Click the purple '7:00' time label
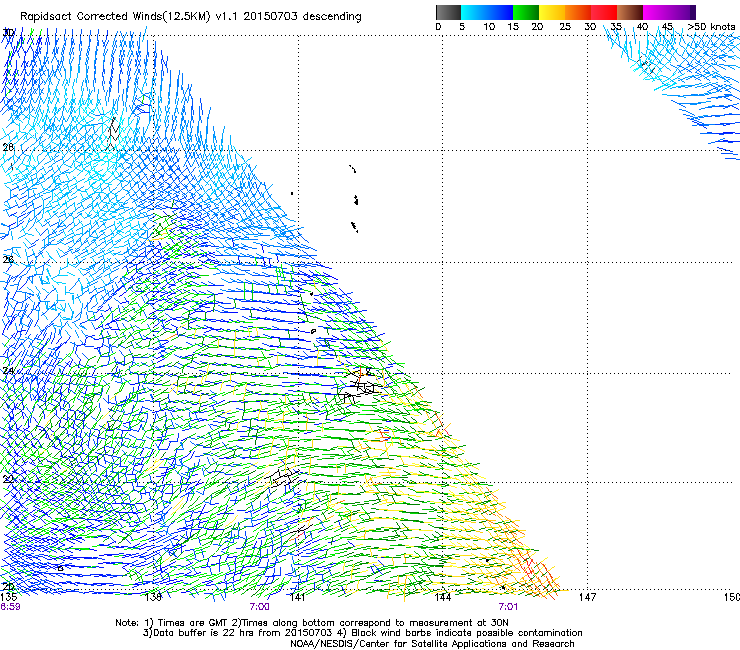This screenshot has width=740, height=650. [260, 607]
